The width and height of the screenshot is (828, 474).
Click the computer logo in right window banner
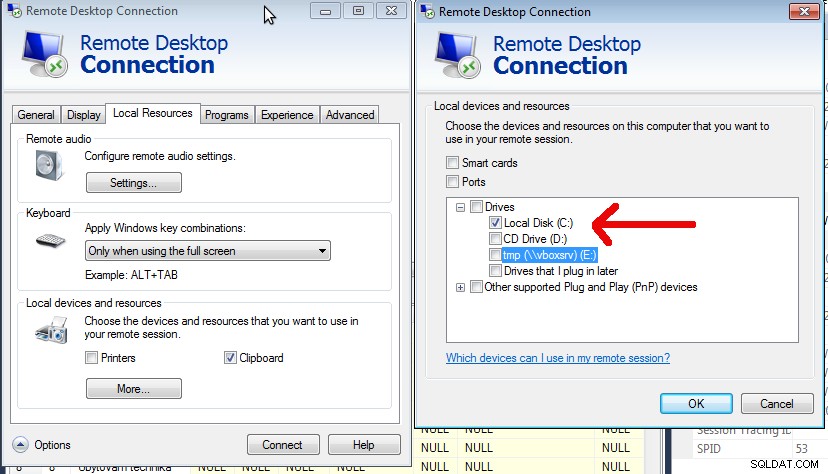[x=457, y=55]
